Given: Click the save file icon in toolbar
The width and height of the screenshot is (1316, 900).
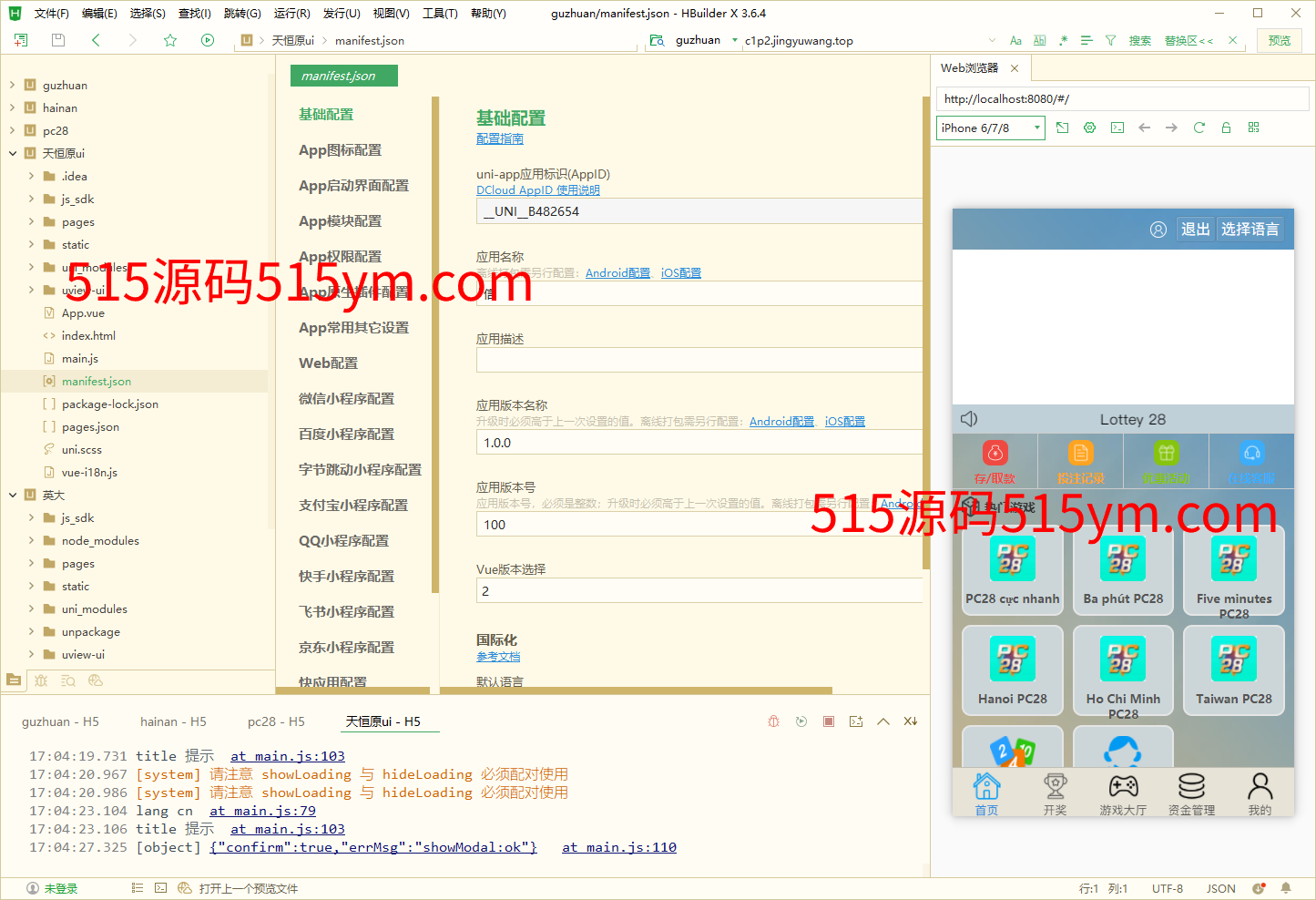Looking at the screenshot, I should click(58, 40).
